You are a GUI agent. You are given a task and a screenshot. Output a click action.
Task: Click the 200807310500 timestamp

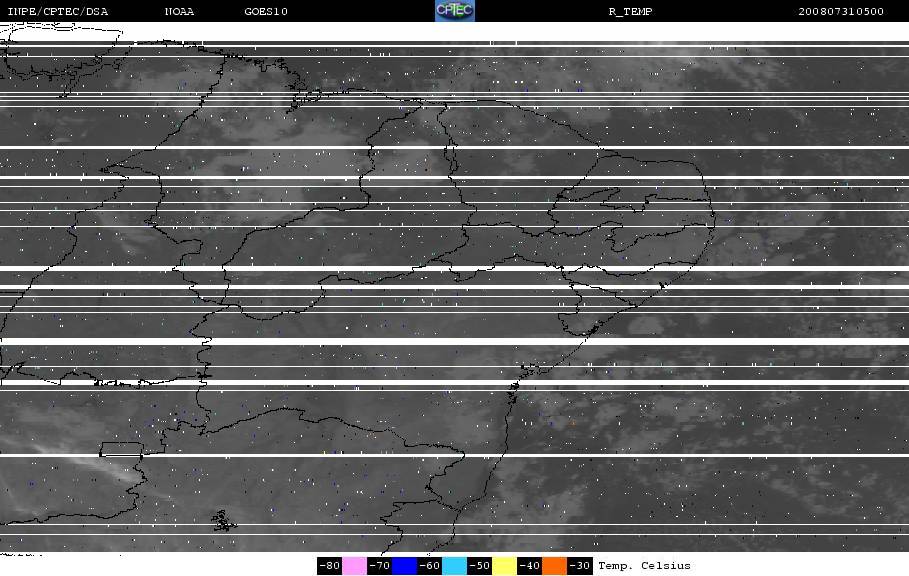pos(841,12)
